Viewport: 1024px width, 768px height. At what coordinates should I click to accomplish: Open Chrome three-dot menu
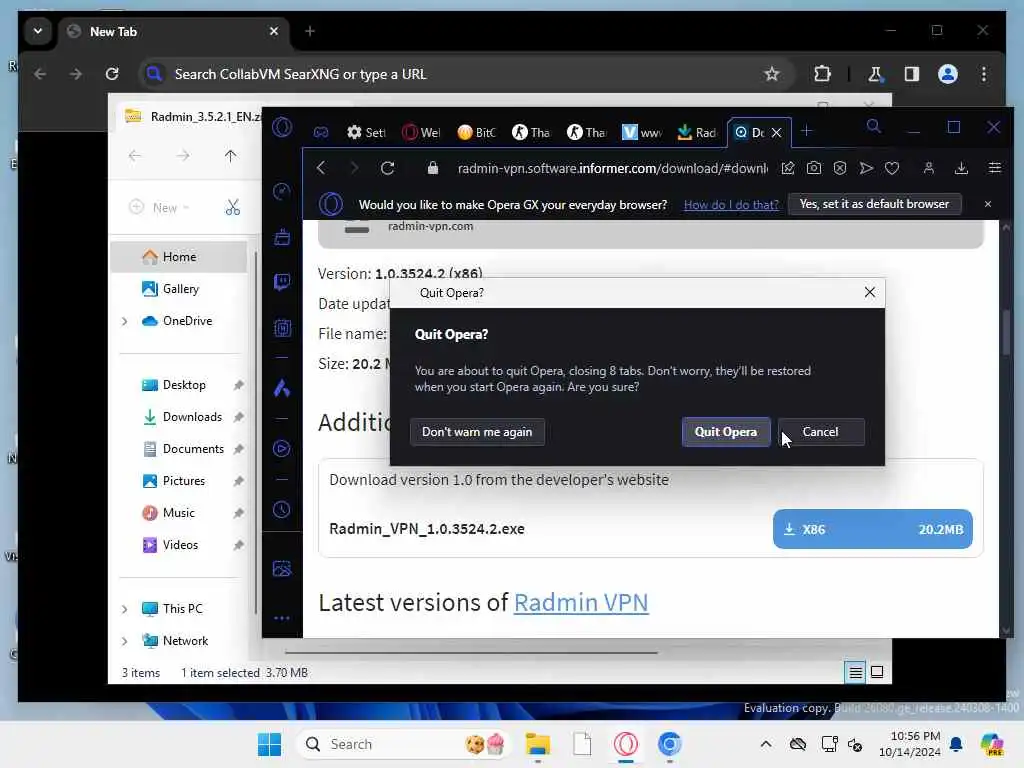tap(984, 74)
